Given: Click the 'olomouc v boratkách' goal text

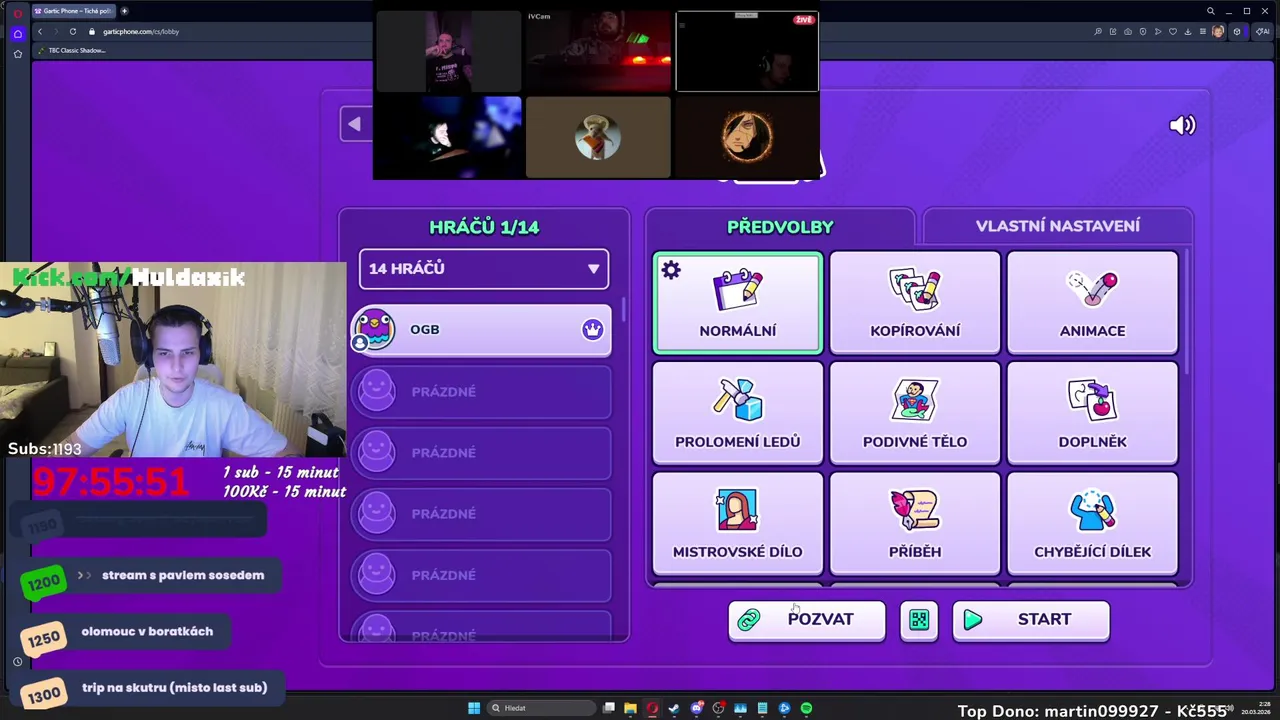Looking at the screenshot, I should tap(147, 631).
